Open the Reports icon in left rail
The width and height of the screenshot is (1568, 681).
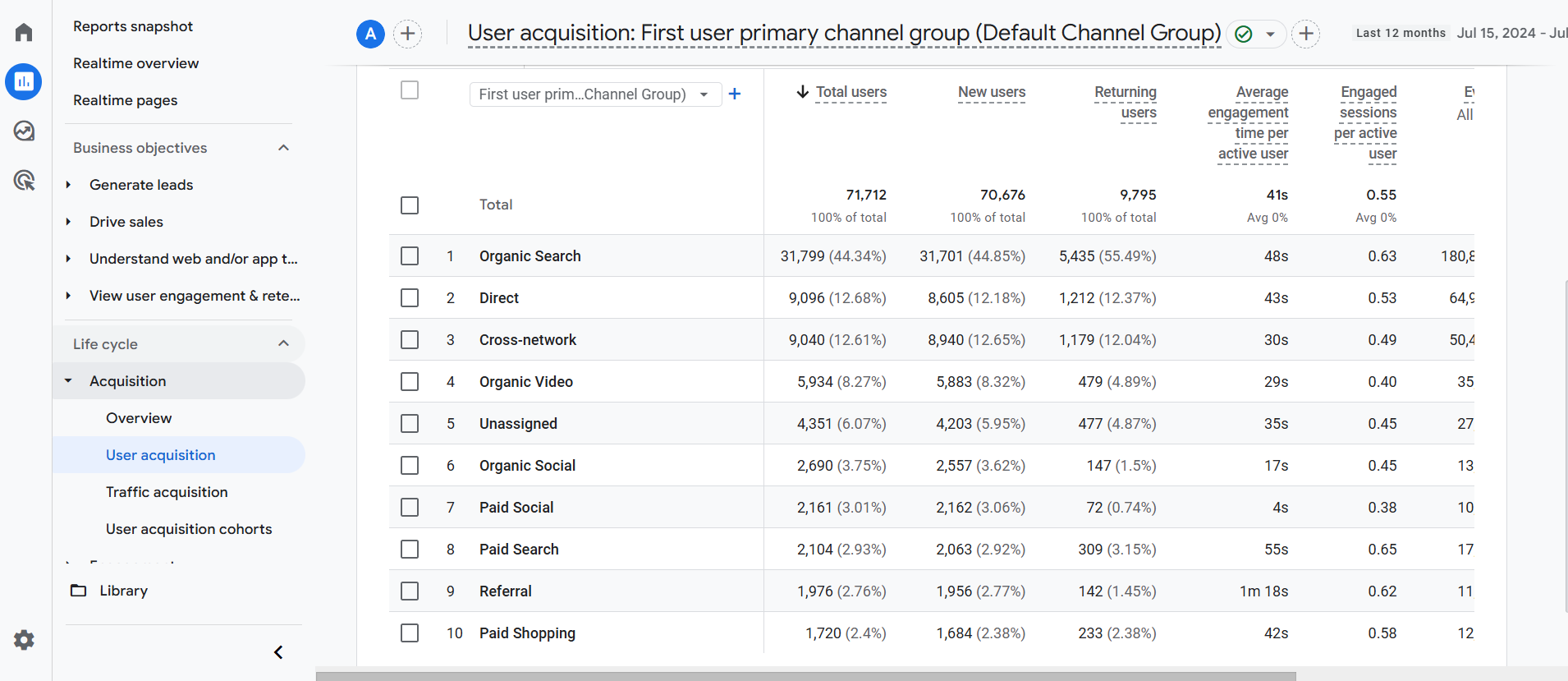[24, 81]
